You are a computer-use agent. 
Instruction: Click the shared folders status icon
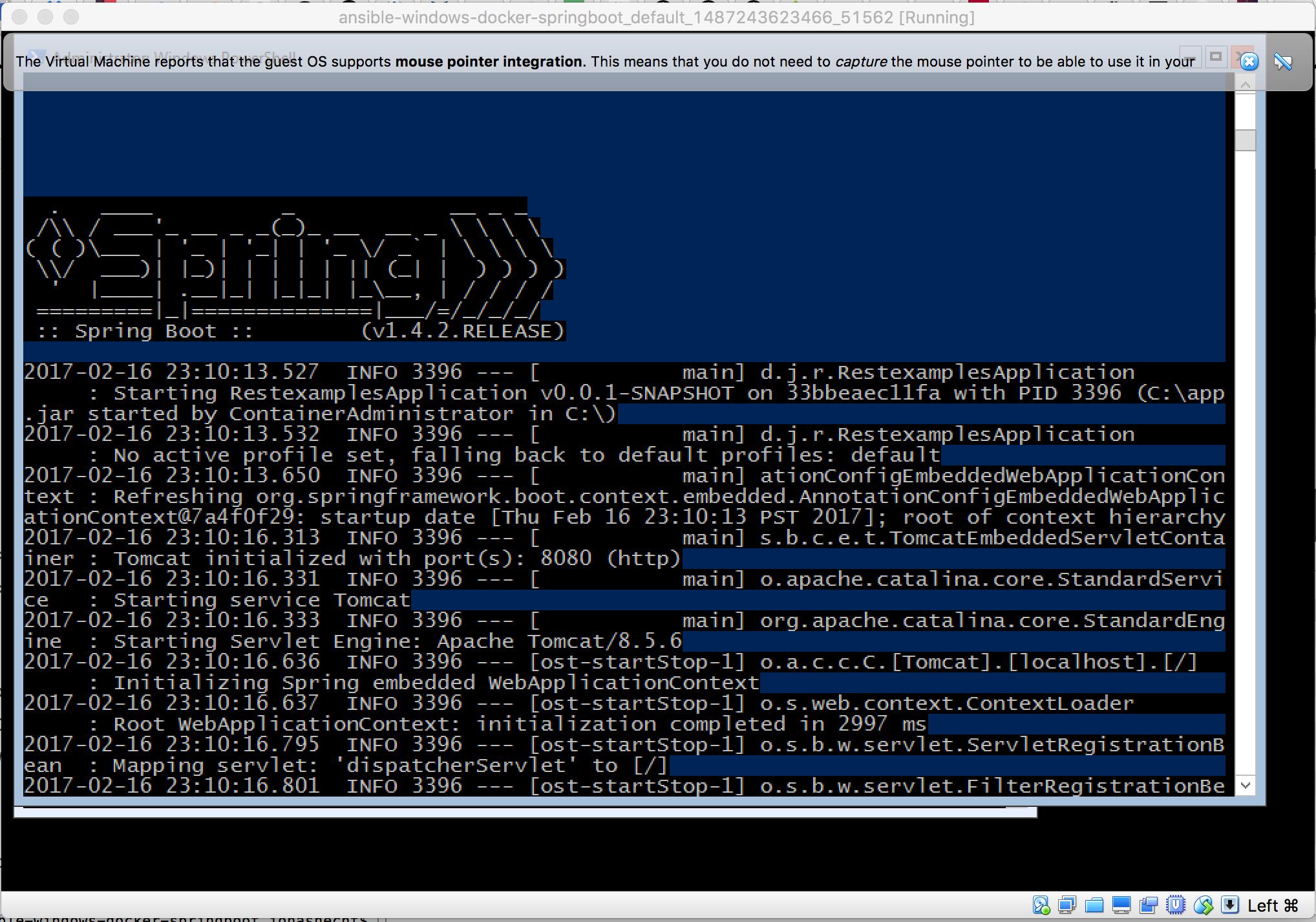pyautogui.click(x=1094, y=905)
